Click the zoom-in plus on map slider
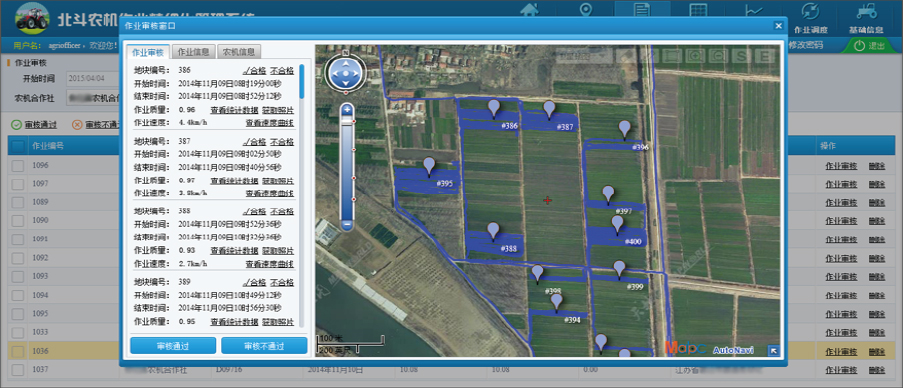 click(x=347, y=109)
